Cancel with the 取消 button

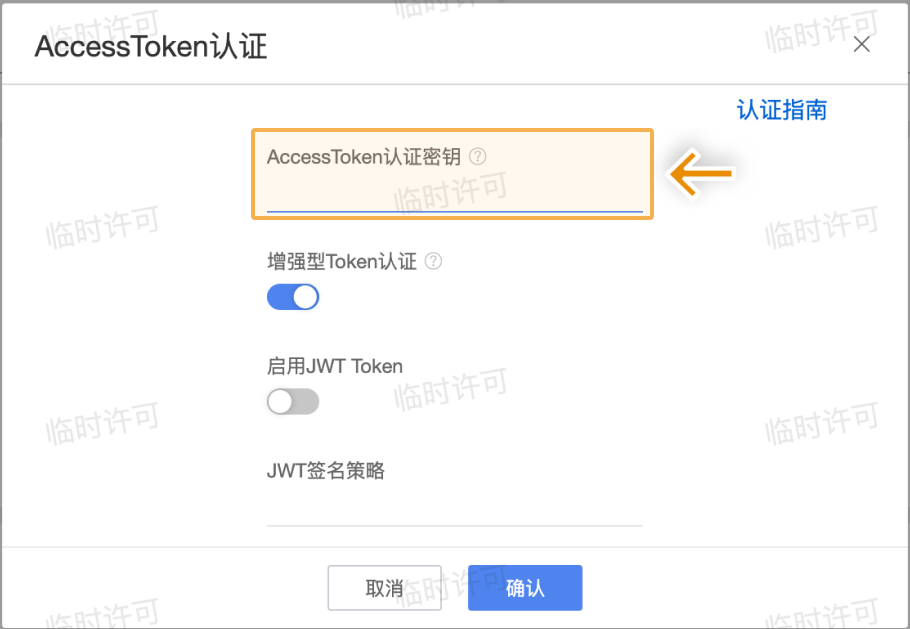pyautogui.click(x=384, y=588)
